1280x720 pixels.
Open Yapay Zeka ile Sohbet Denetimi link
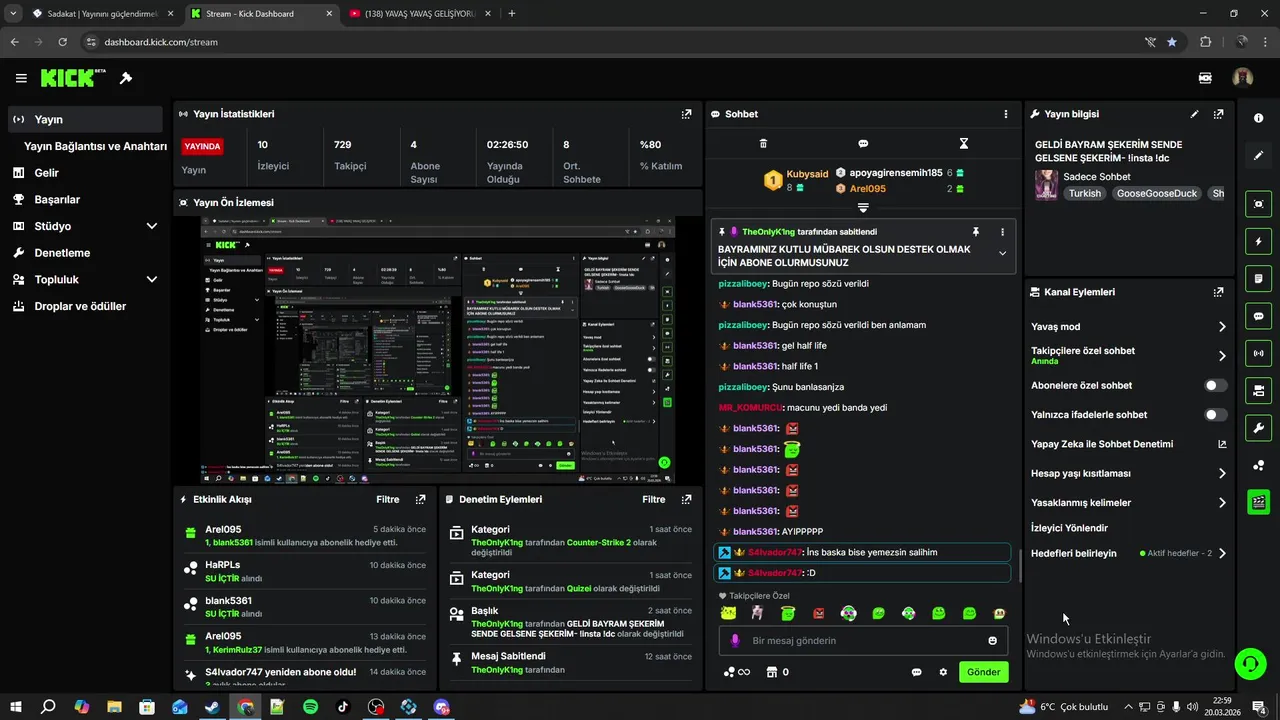tap(1129, 444)
